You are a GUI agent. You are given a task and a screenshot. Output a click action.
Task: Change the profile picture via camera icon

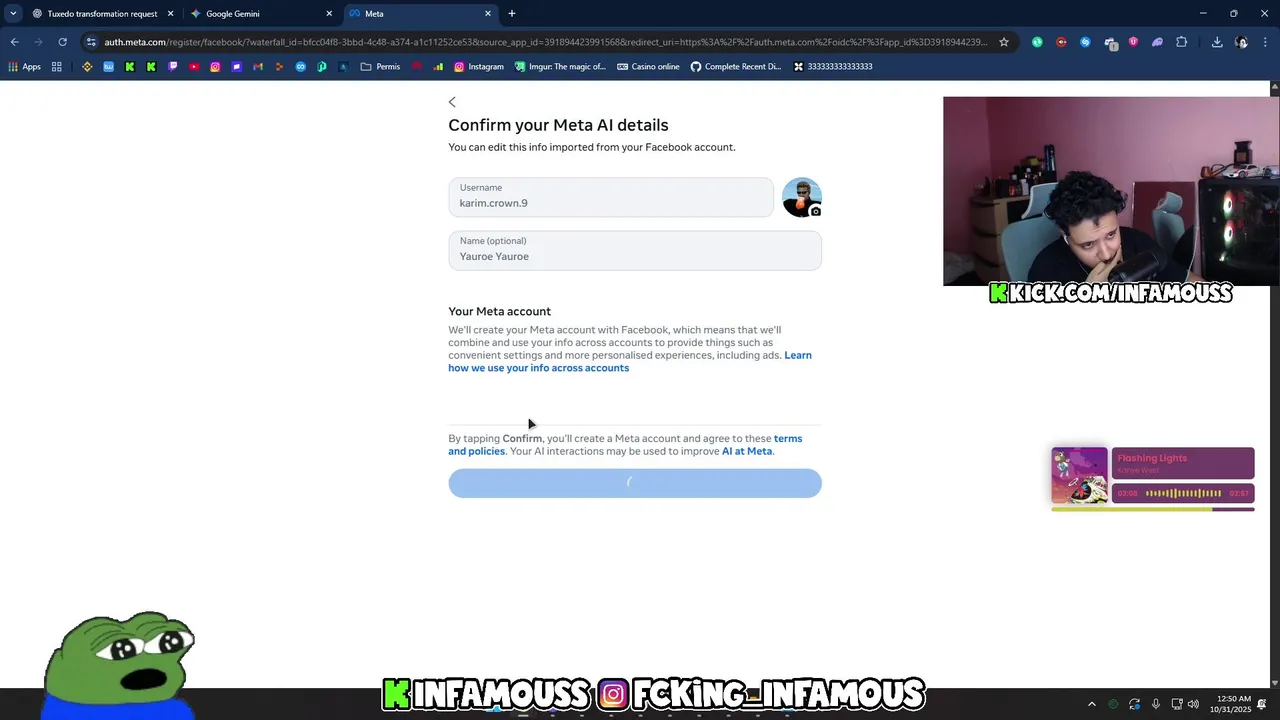point(815,211)
